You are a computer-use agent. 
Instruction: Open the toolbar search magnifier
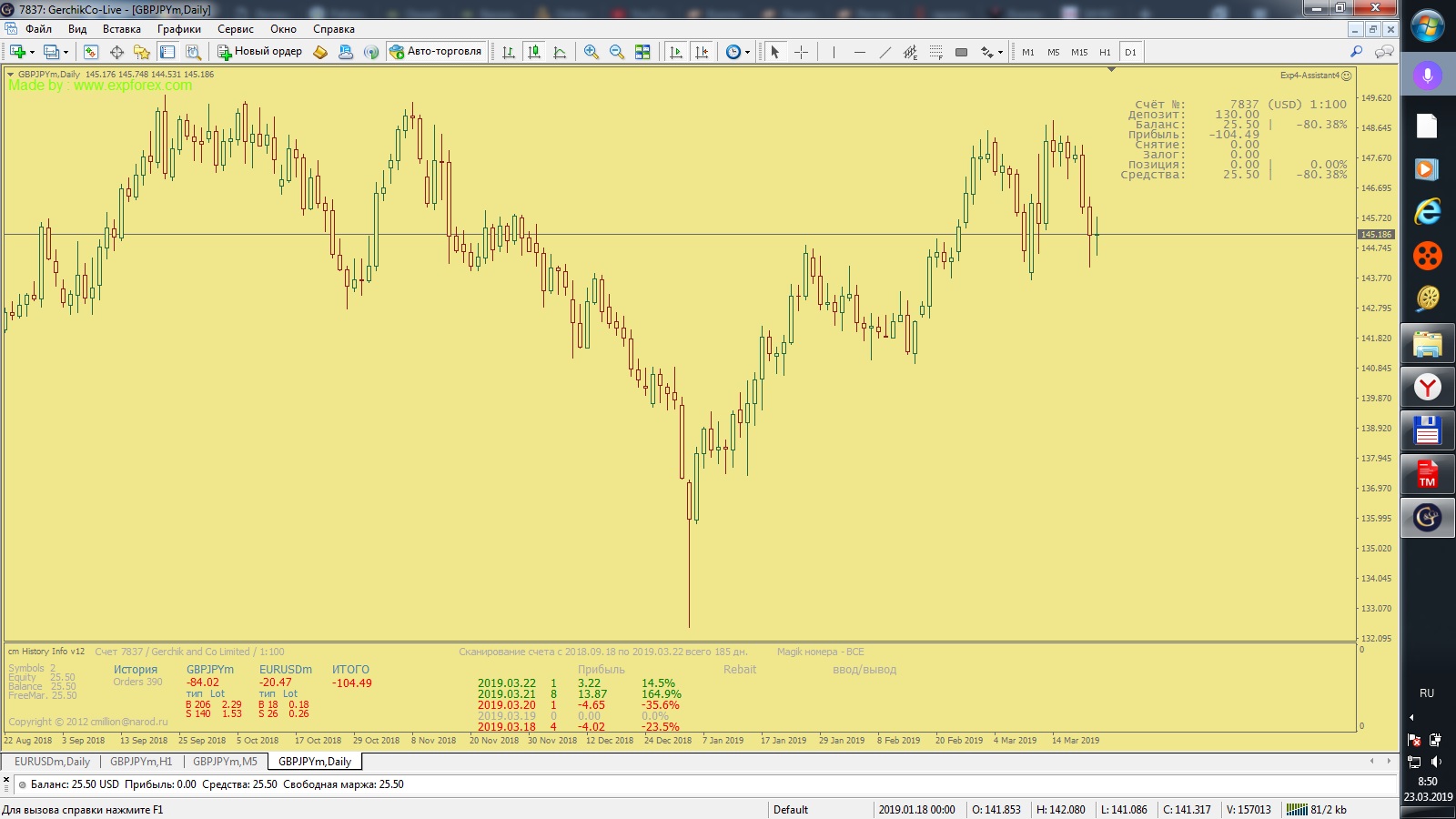[x=1357, y=52]
